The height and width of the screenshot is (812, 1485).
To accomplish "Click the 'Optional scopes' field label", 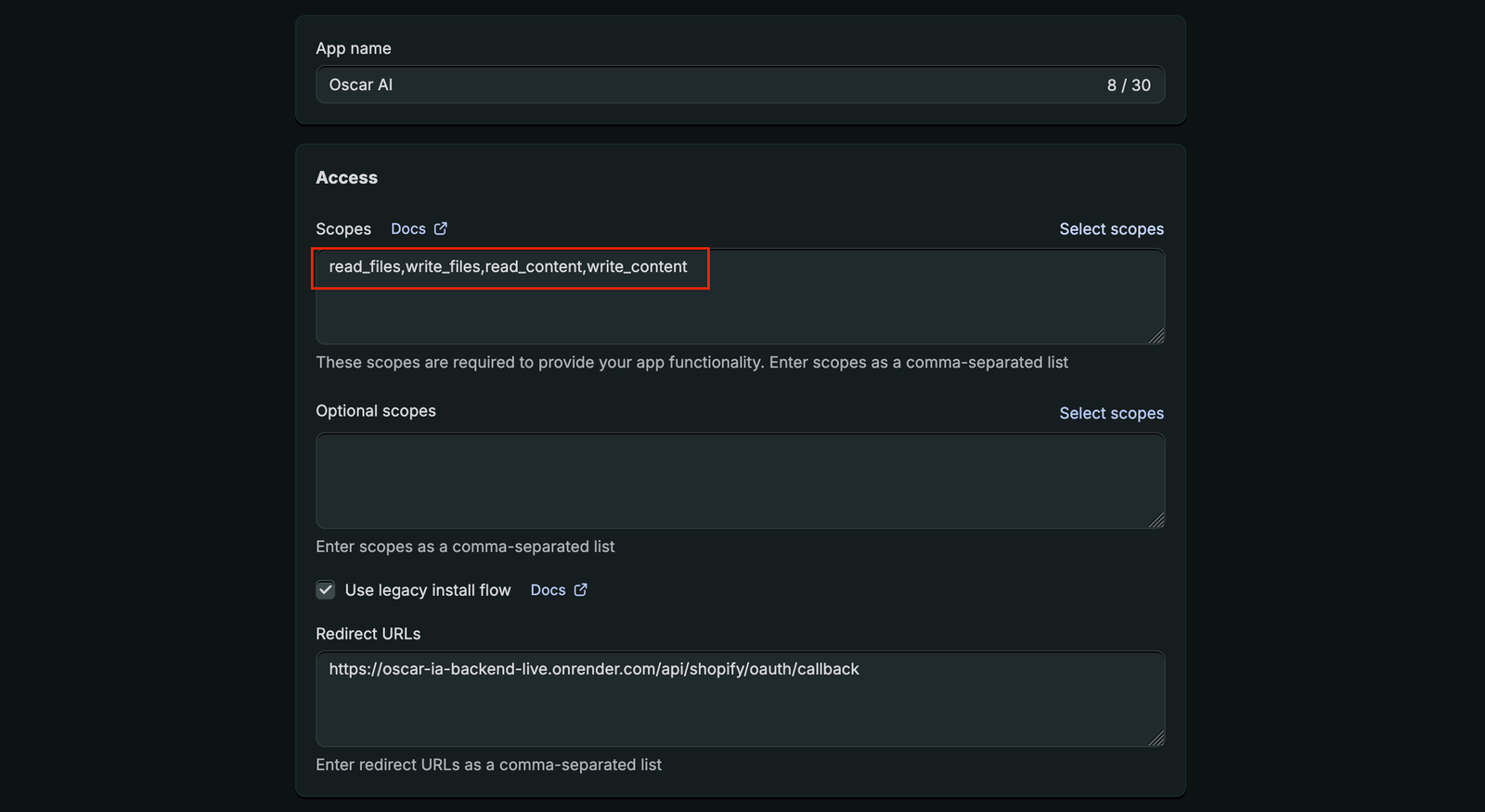I will click(x=375, y=411).
